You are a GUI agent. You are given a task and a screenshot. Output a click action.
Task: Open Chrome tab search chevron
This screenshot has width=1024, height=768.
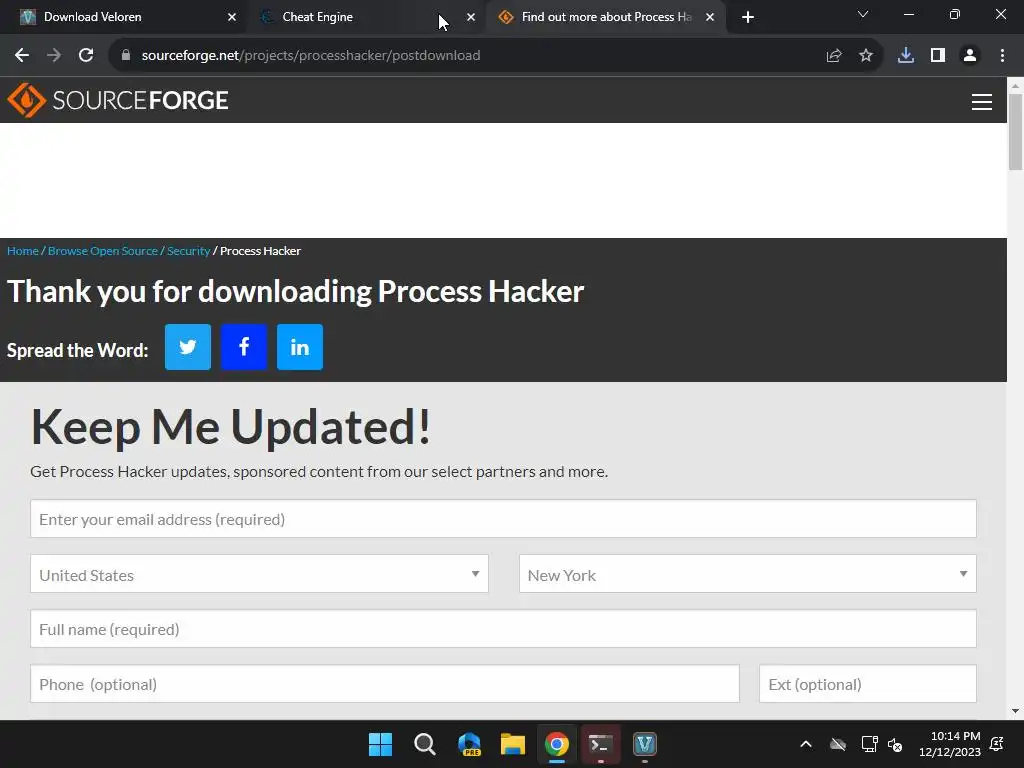tap(863, 14)
